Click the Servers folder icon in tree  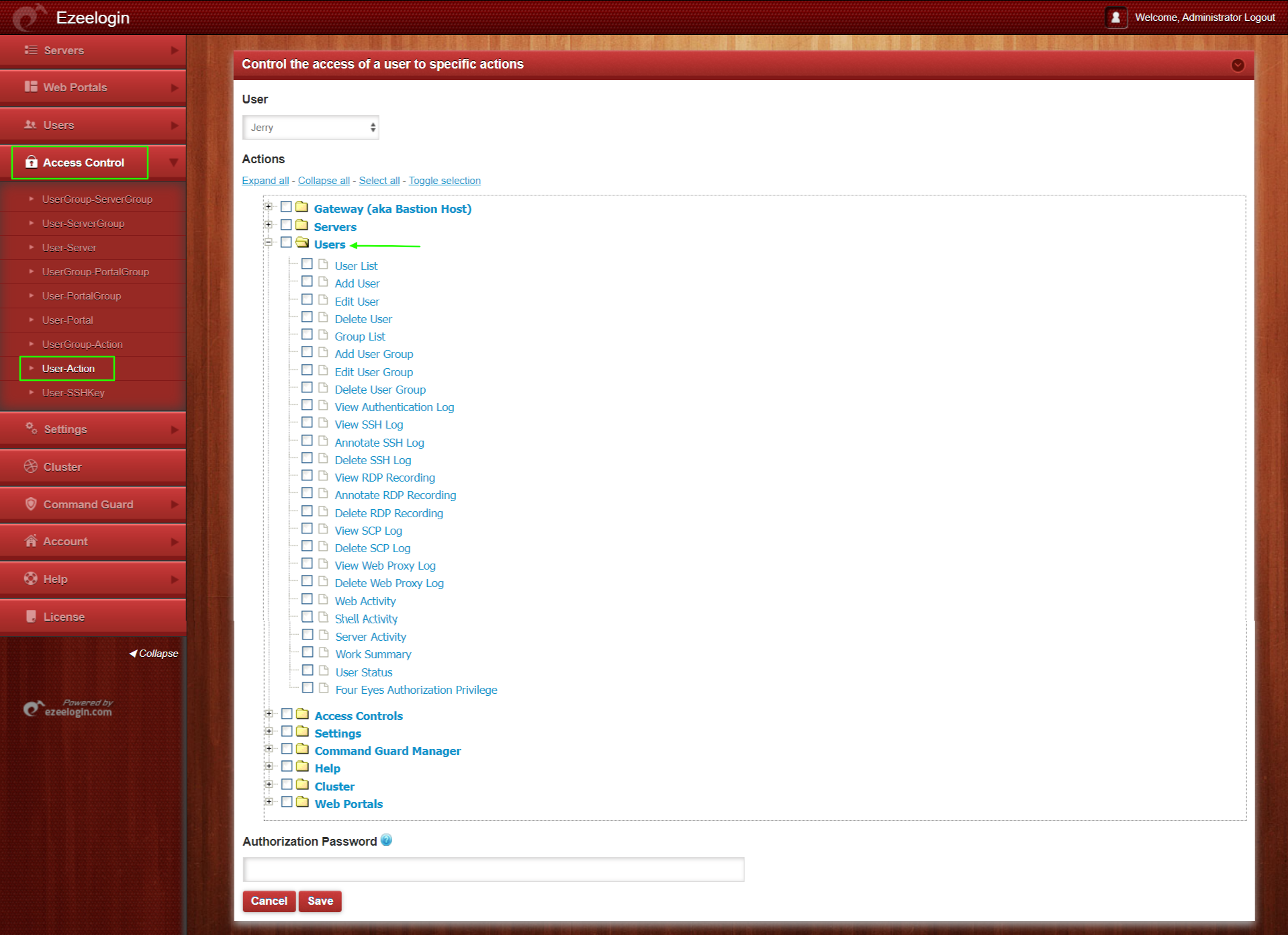click(x=302, y=225)
